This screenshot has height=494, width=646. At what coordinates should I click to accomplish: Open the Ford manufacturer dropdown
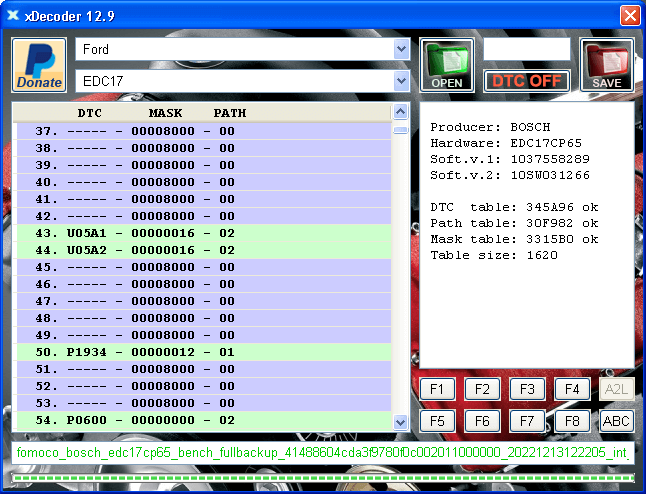click(x=401, y=49)
